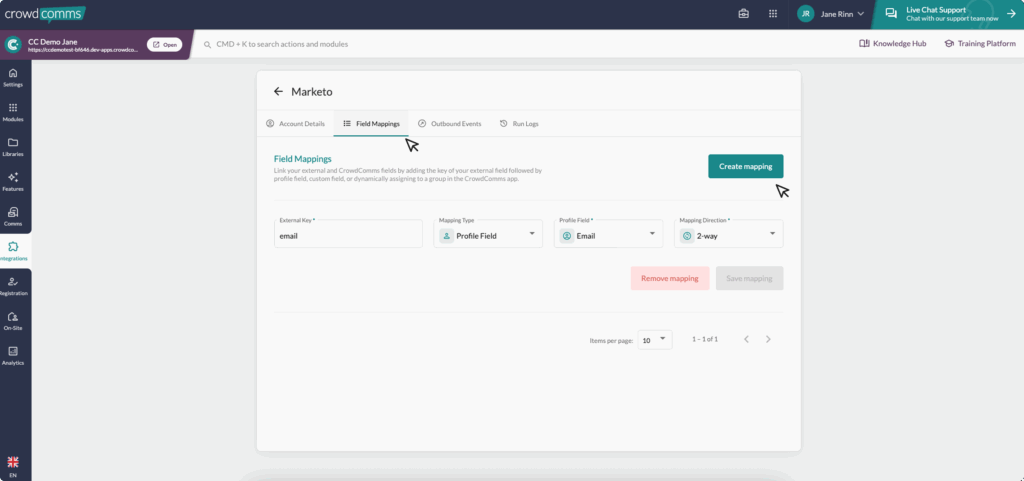Open the Features sidebar icon
1024x481 pixels.
coord(13,182)
